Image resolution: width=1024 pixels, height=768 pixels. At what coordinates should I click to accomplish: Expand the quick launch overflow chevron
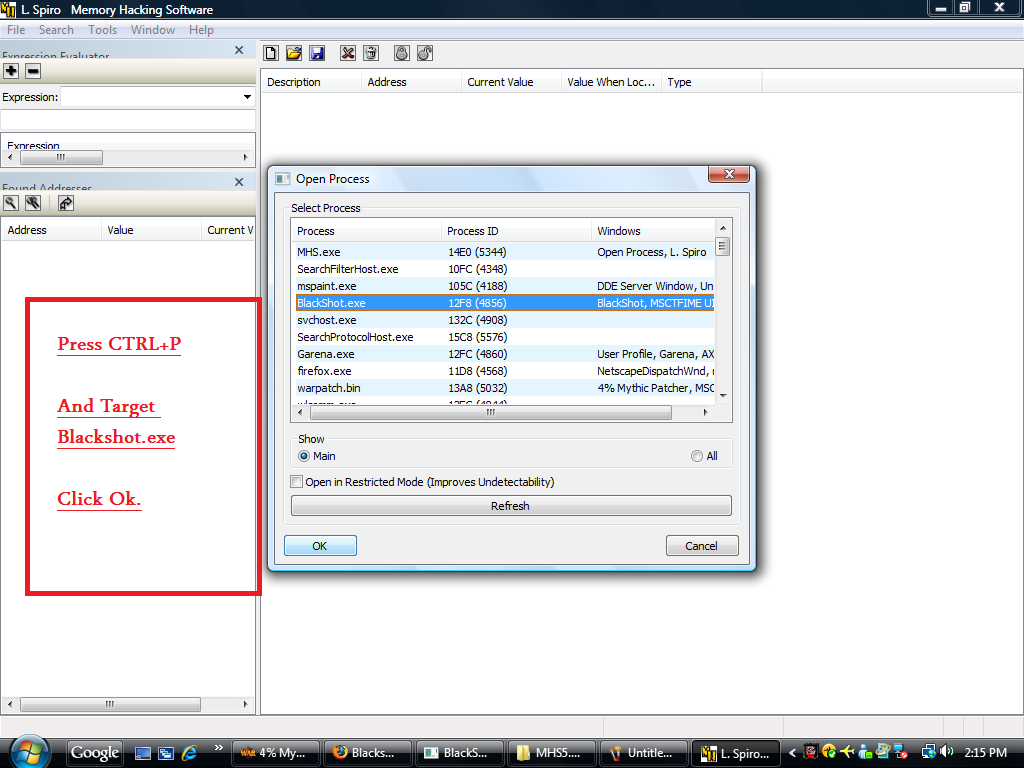click(x=219, y=748)
